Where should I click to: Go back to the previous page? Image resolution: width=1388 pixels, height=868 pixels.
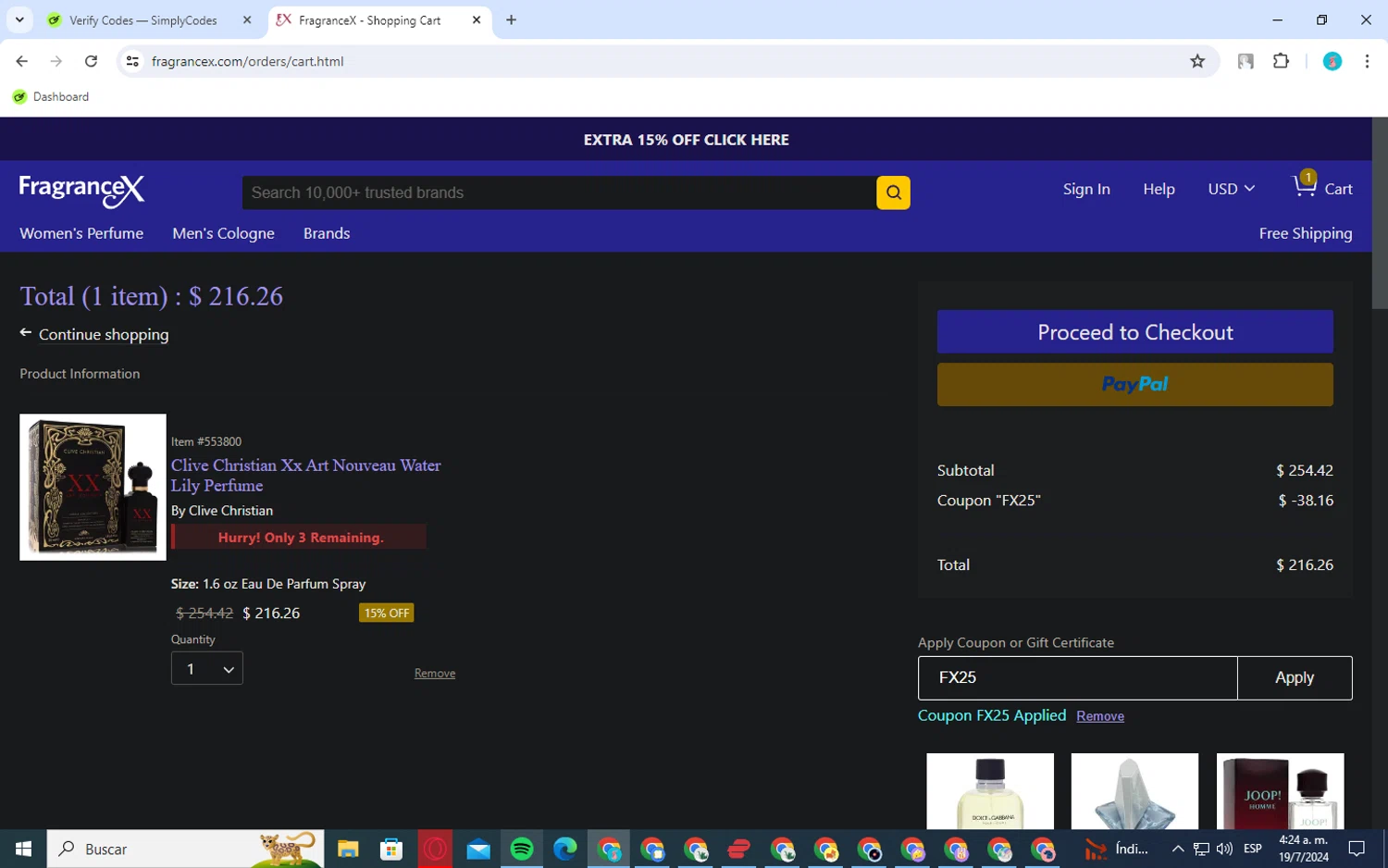21,61
